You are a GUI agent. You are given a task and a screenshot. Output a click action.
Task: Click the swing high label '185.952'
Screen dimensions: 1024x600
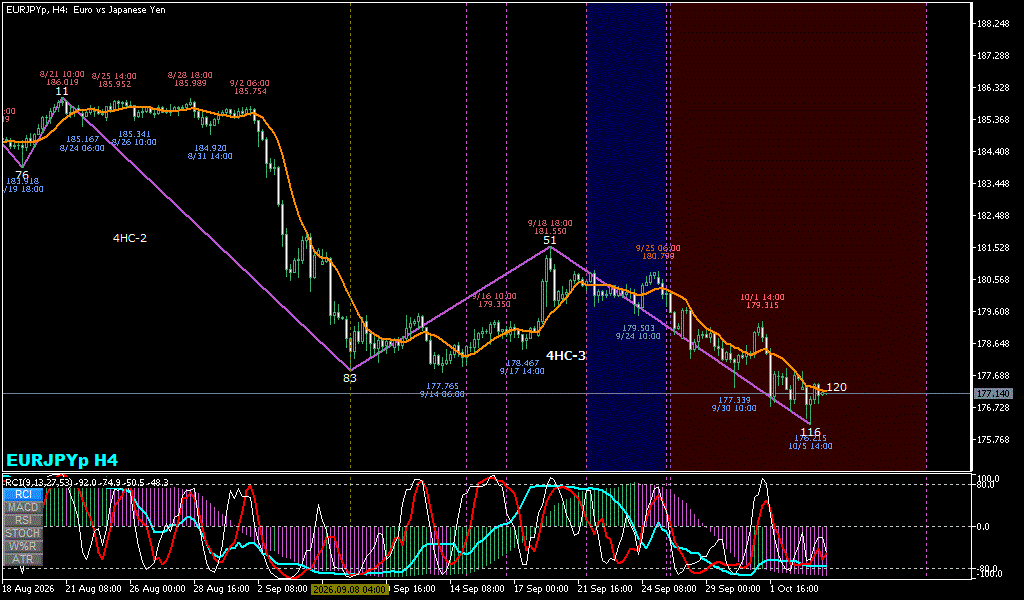click(x=114, y=84)
